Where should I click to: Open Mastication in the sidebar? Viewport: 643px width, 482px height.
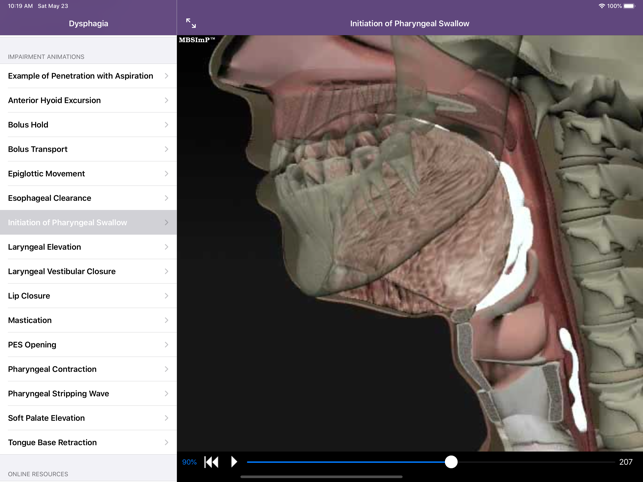(x=30, y=320)
